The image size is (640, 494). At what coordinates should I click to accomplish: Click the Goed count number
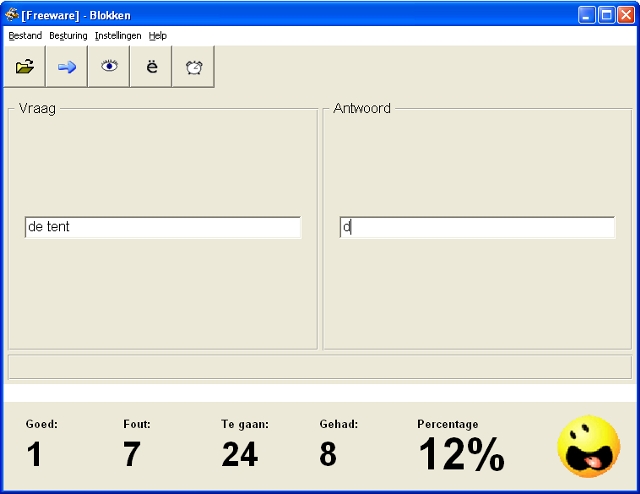click(x=34, y=455)
